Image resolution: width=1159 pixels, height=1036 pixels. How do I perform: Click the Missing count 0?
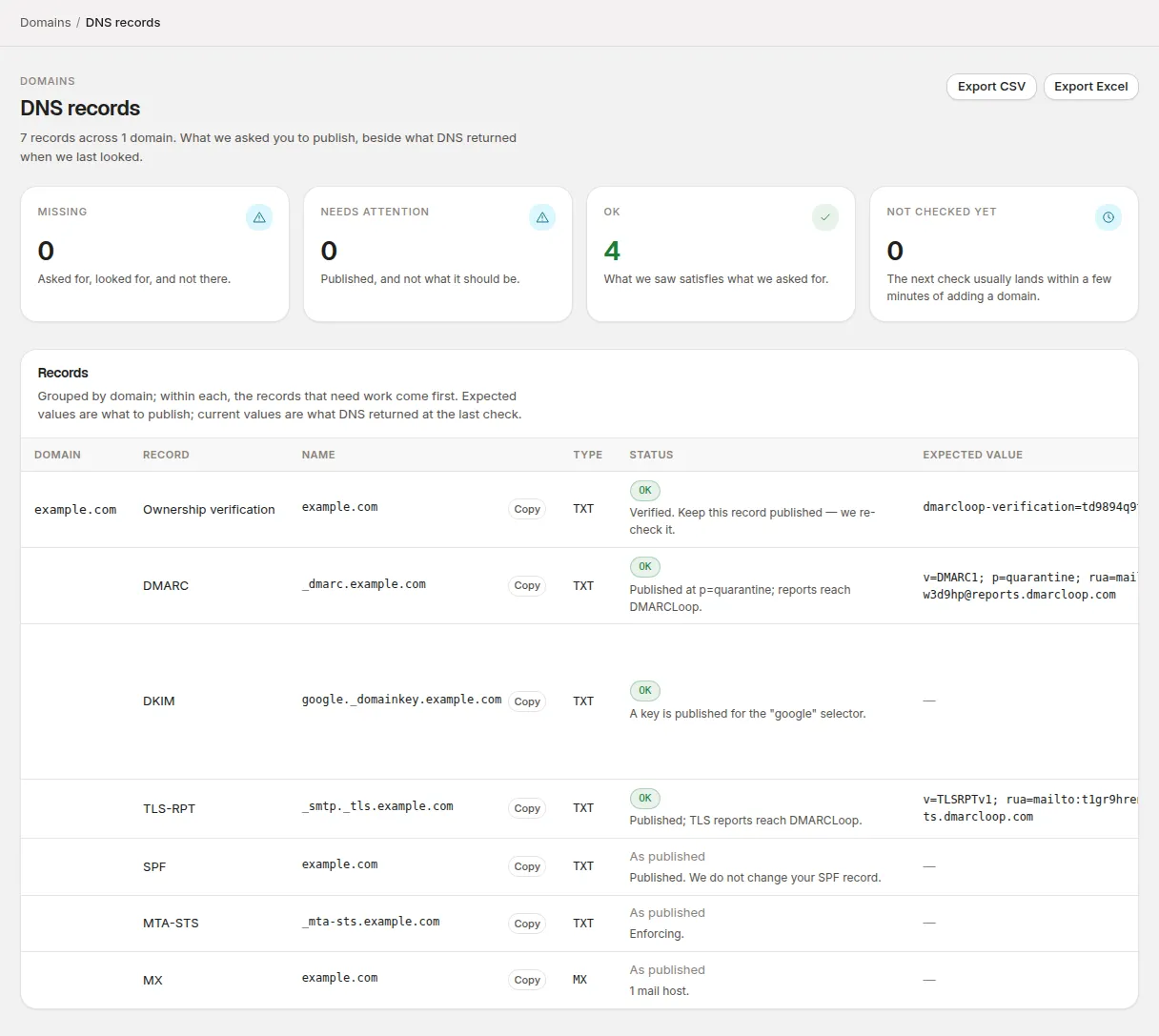click(x=46, y=251)
